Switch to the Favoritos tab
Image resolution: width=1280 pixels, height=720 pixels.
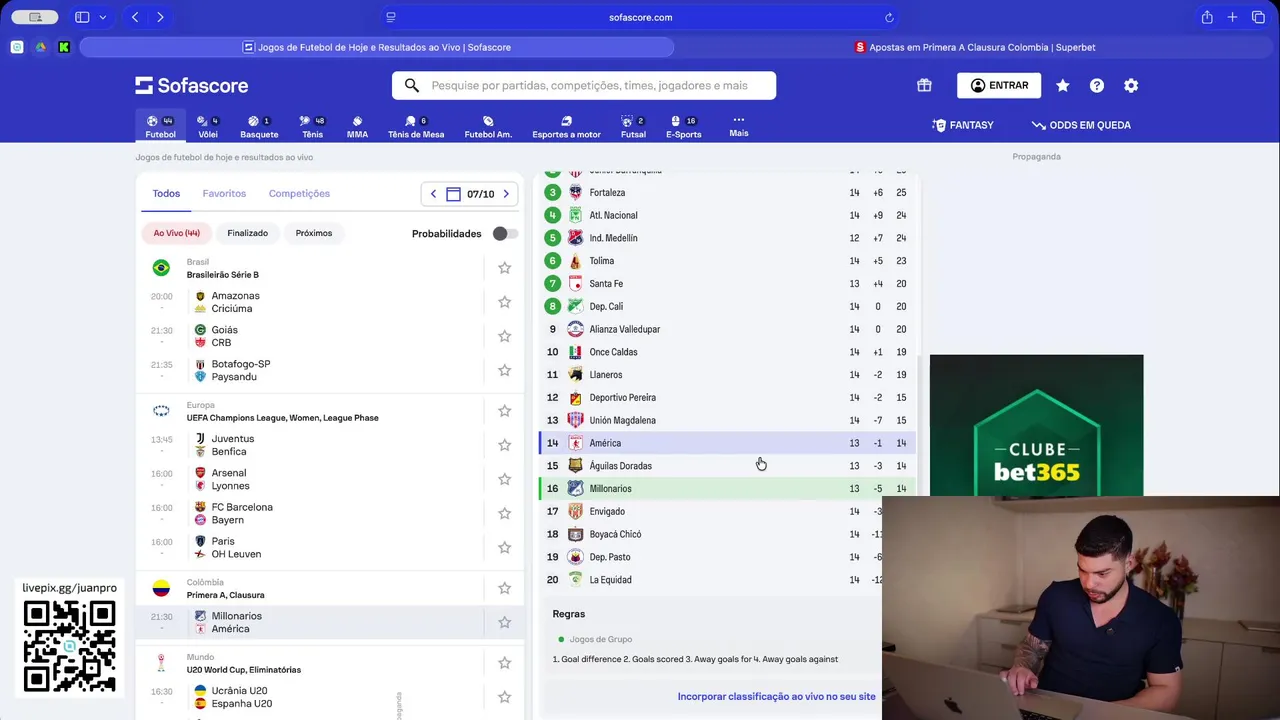pos(224,194)
